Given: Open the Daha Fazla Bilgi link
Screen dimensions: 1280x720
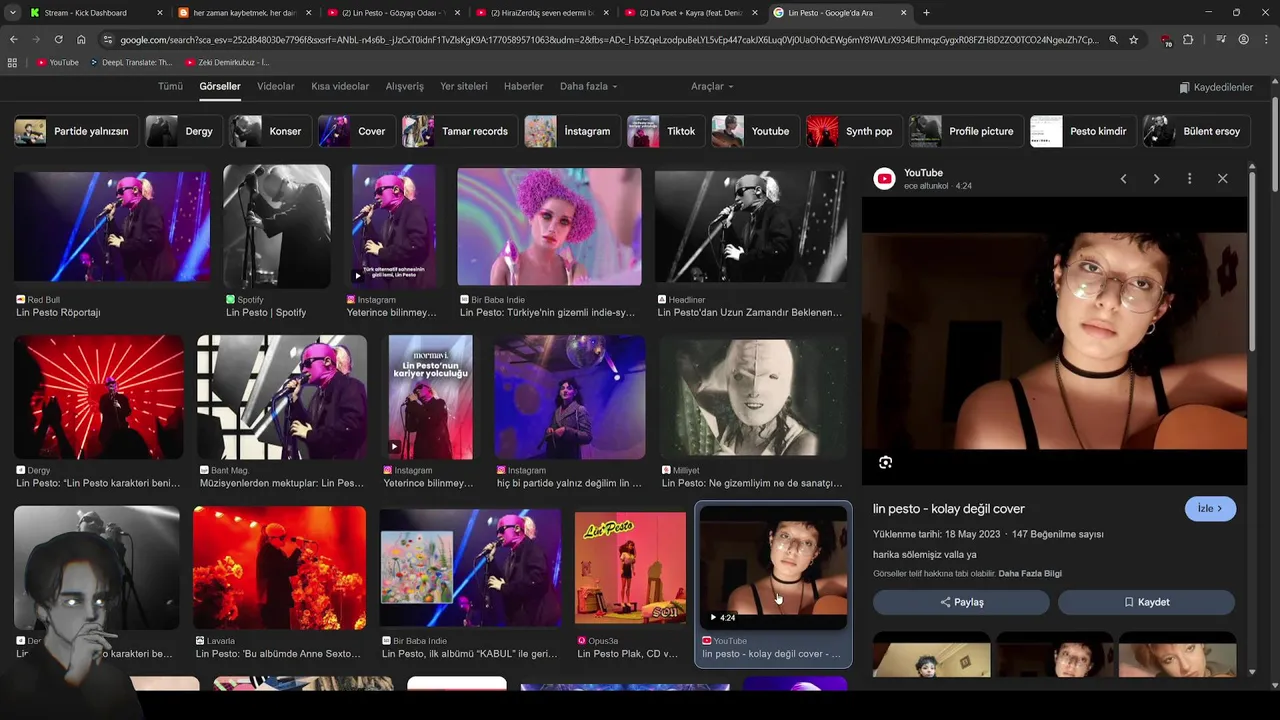Looking at the screenshot, I should click(1030, 573).
